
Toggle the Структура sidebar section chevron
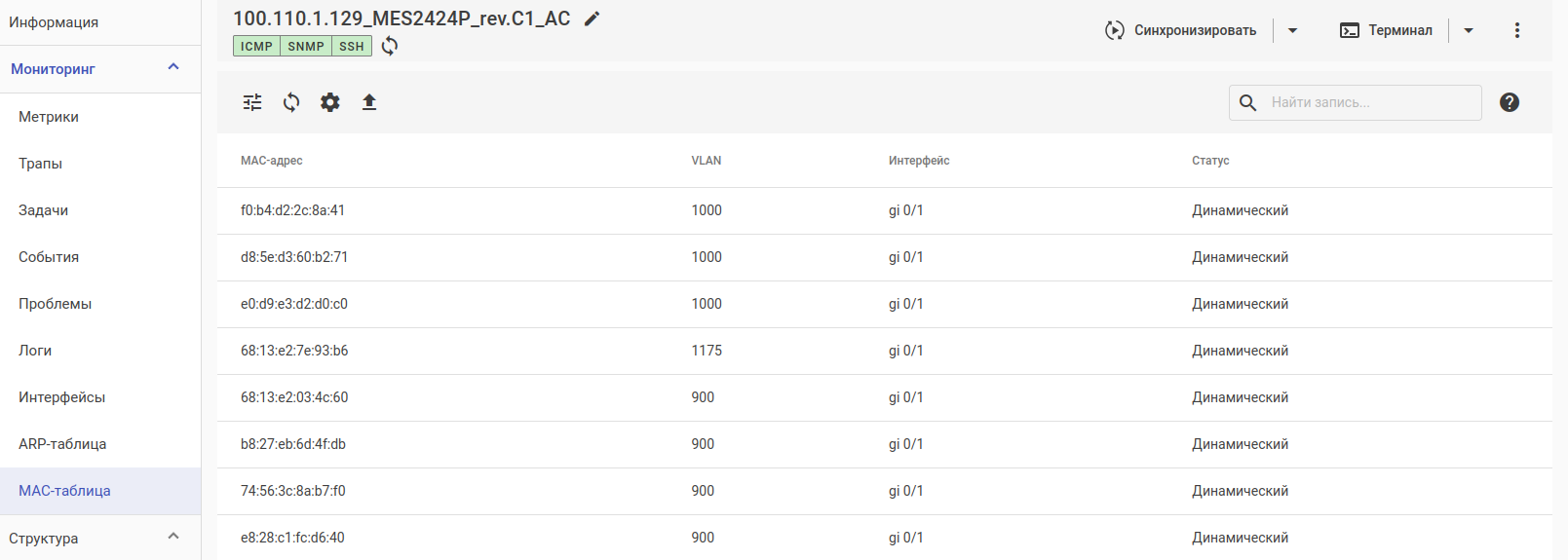(x=173, y=537)
